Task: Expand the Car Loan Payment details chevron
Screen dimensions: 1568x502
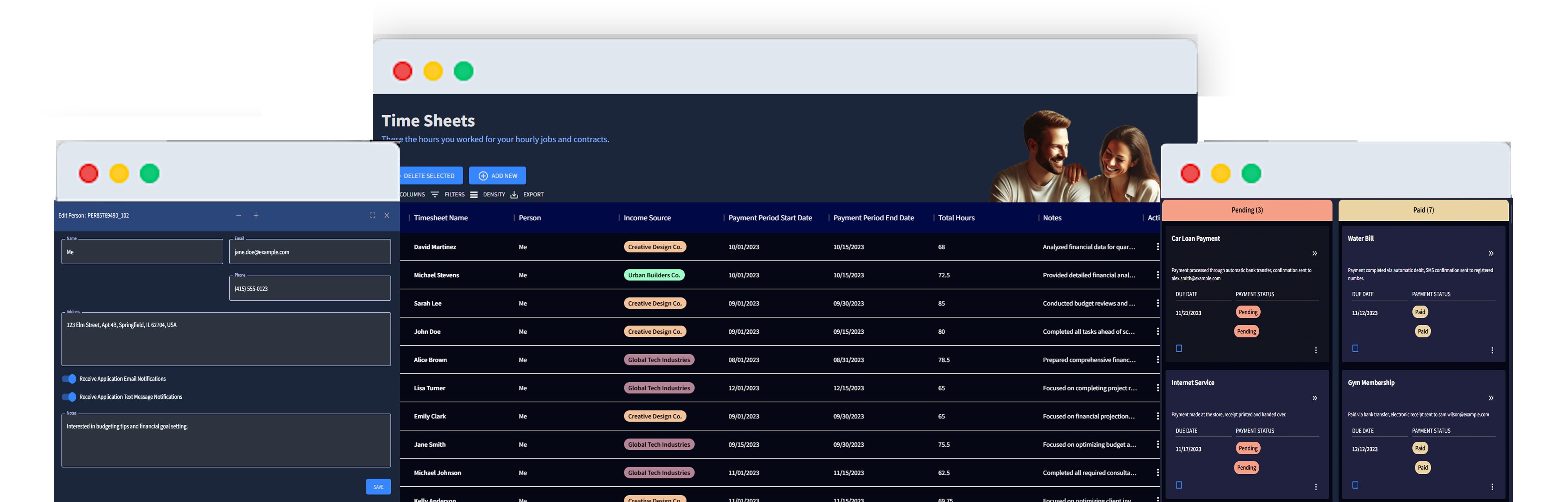Action: point(1314,253)
